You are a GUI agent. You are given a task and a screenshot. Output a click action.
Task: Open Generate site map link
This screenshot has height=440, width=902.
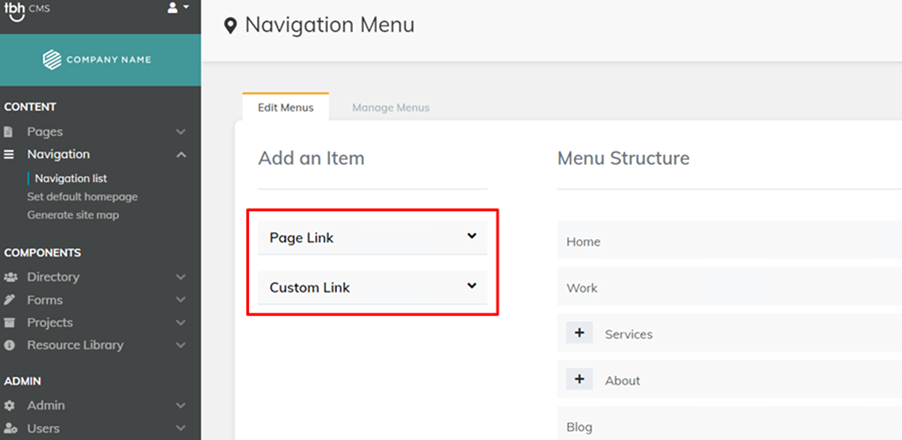click(73, 215)
